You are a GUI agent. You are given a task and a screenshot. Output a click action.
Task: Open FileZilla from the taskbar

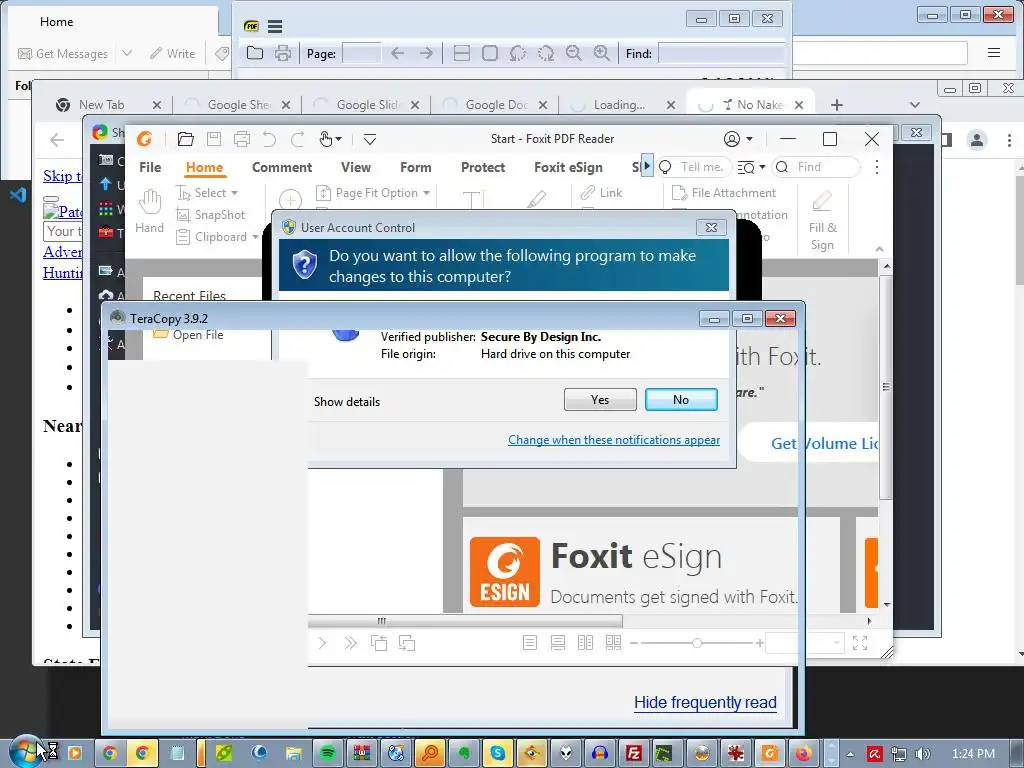633,753
